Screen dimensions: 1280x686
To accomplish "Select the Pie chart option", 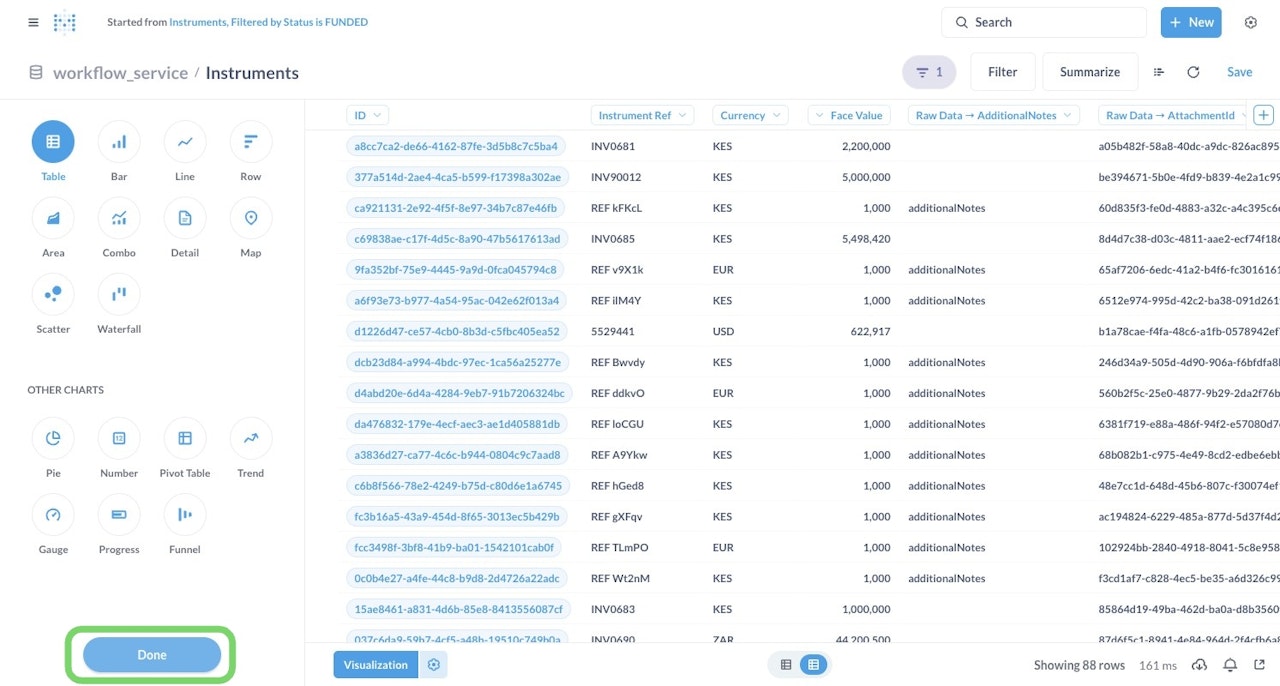I will click(53, 438).
